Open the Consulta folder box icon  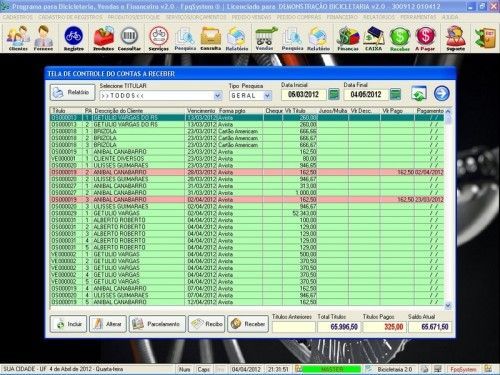(211, 38)
